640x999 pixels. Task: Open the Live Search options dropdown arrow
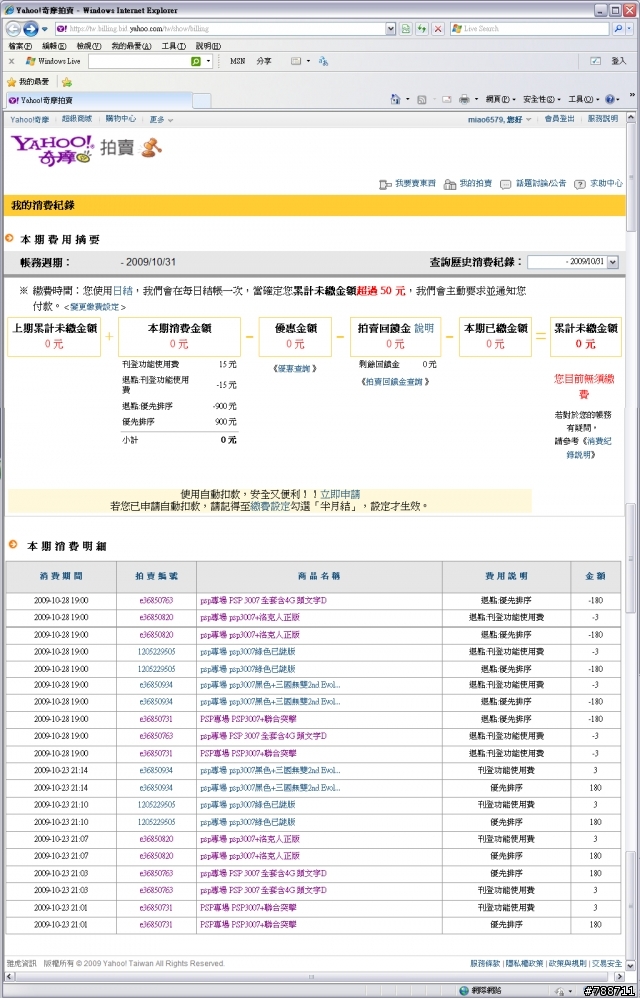tap(631, 29)
